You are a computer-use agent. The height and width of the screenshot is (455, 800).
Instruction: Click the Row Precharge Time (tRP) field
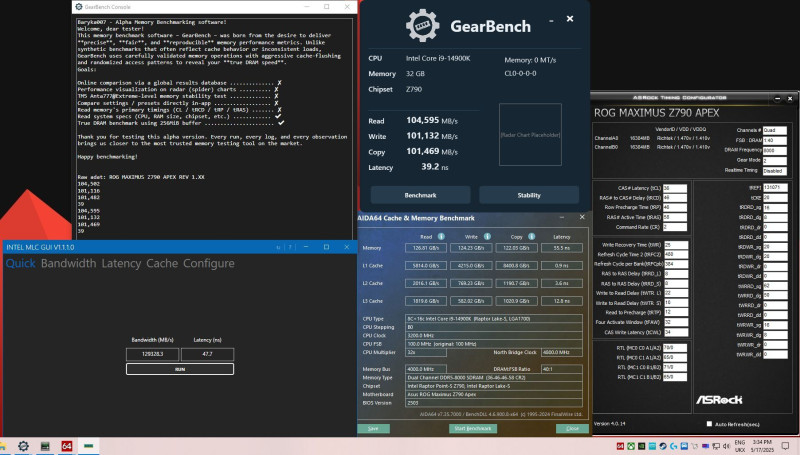pos(674,208)
